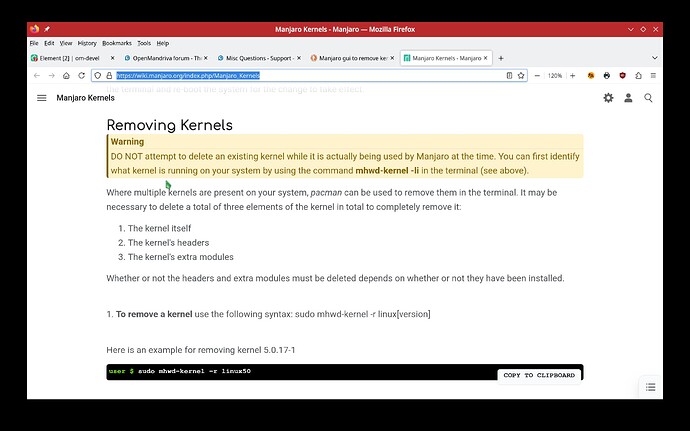Click list item 'The kernel's extra modules'
The image size is (690, 431).
click(181, 257)
